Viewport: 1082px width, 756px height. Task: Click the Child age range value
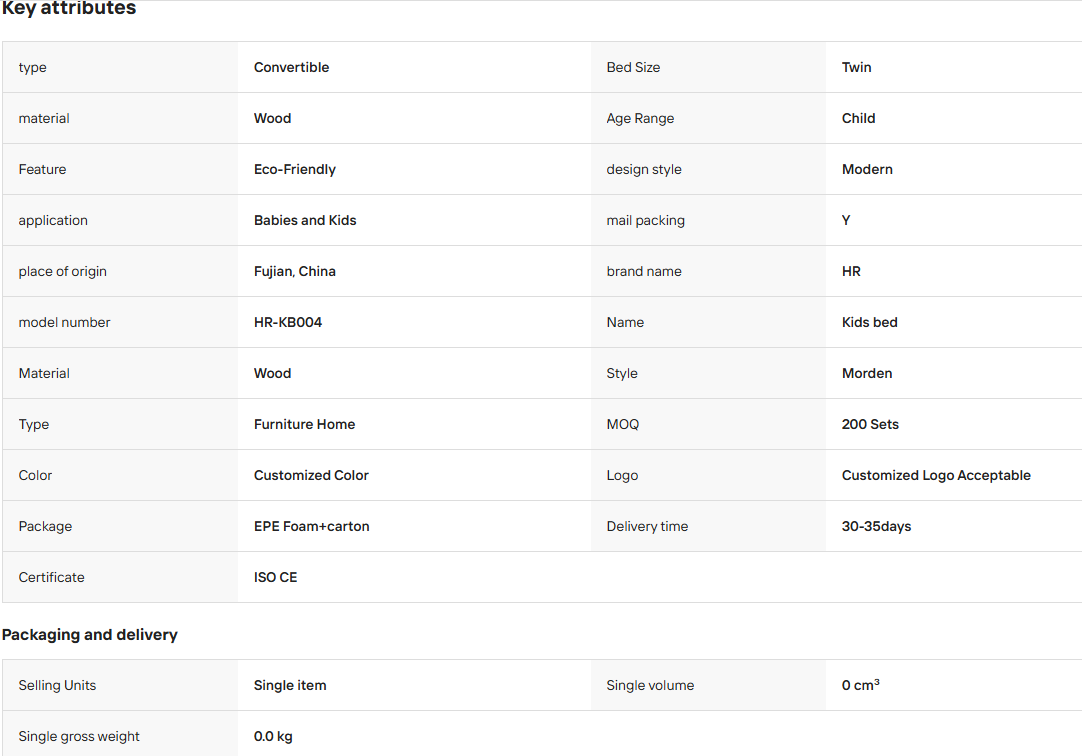tap(858, 118)
